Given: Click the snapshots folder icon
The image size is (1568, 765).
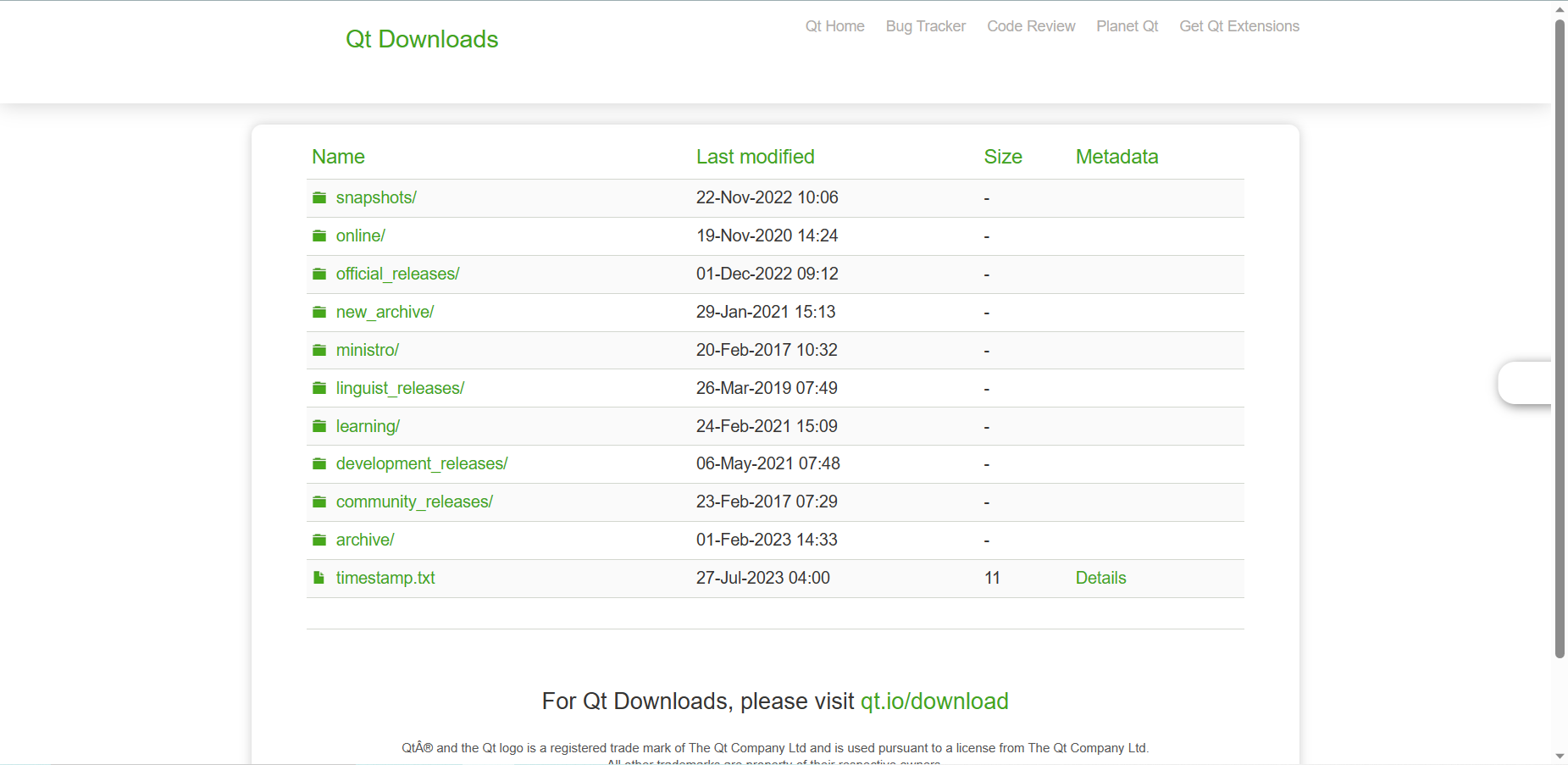Looking at the screenshot, I should click(x=319, y=197).
